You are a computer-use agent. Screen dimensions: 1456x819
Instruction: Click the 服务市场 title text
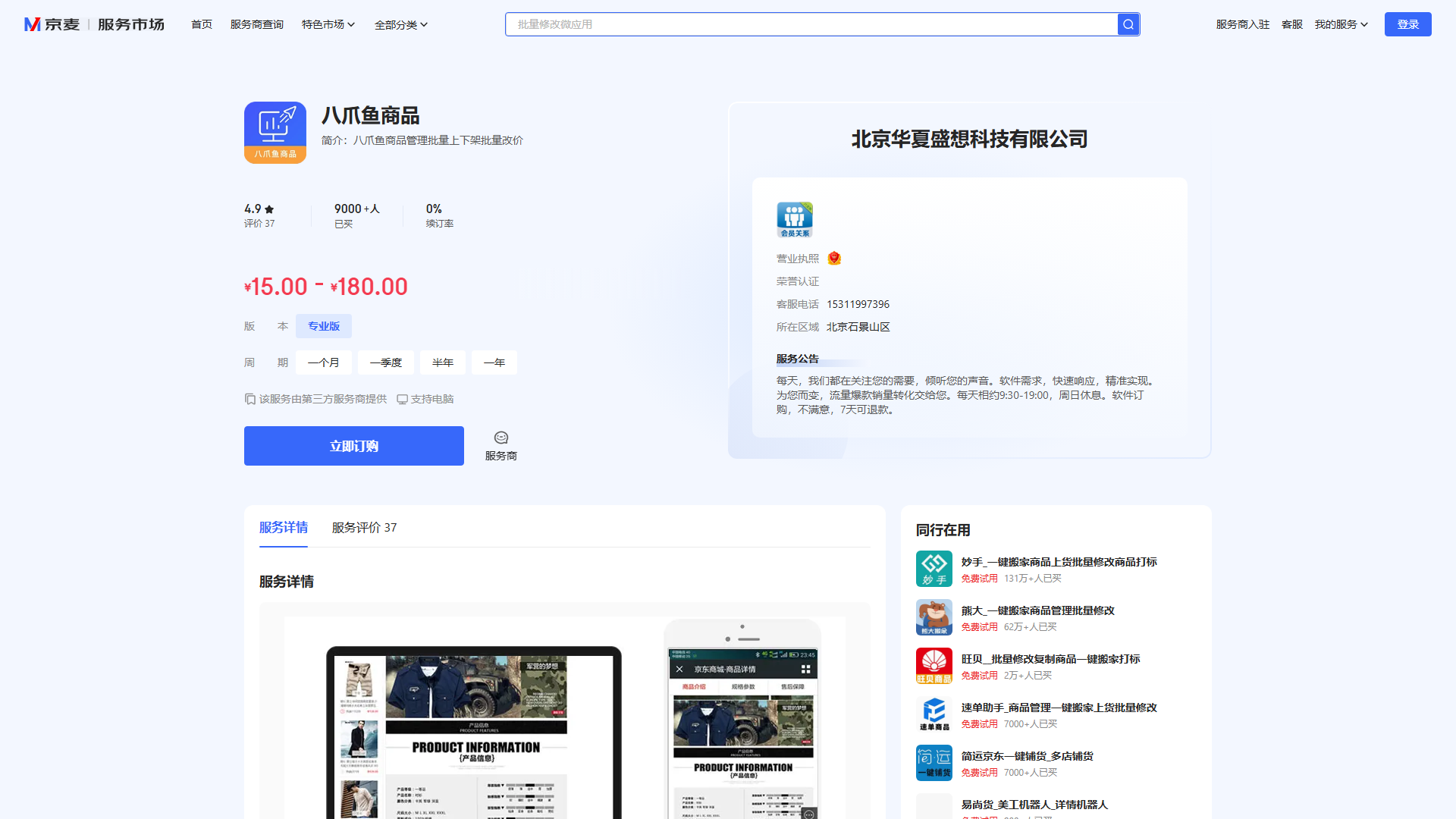[131, 24]
